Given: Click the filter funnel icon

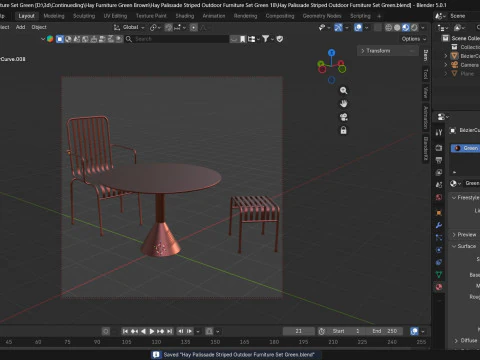Looking at the screenshot, I should 265,39.
